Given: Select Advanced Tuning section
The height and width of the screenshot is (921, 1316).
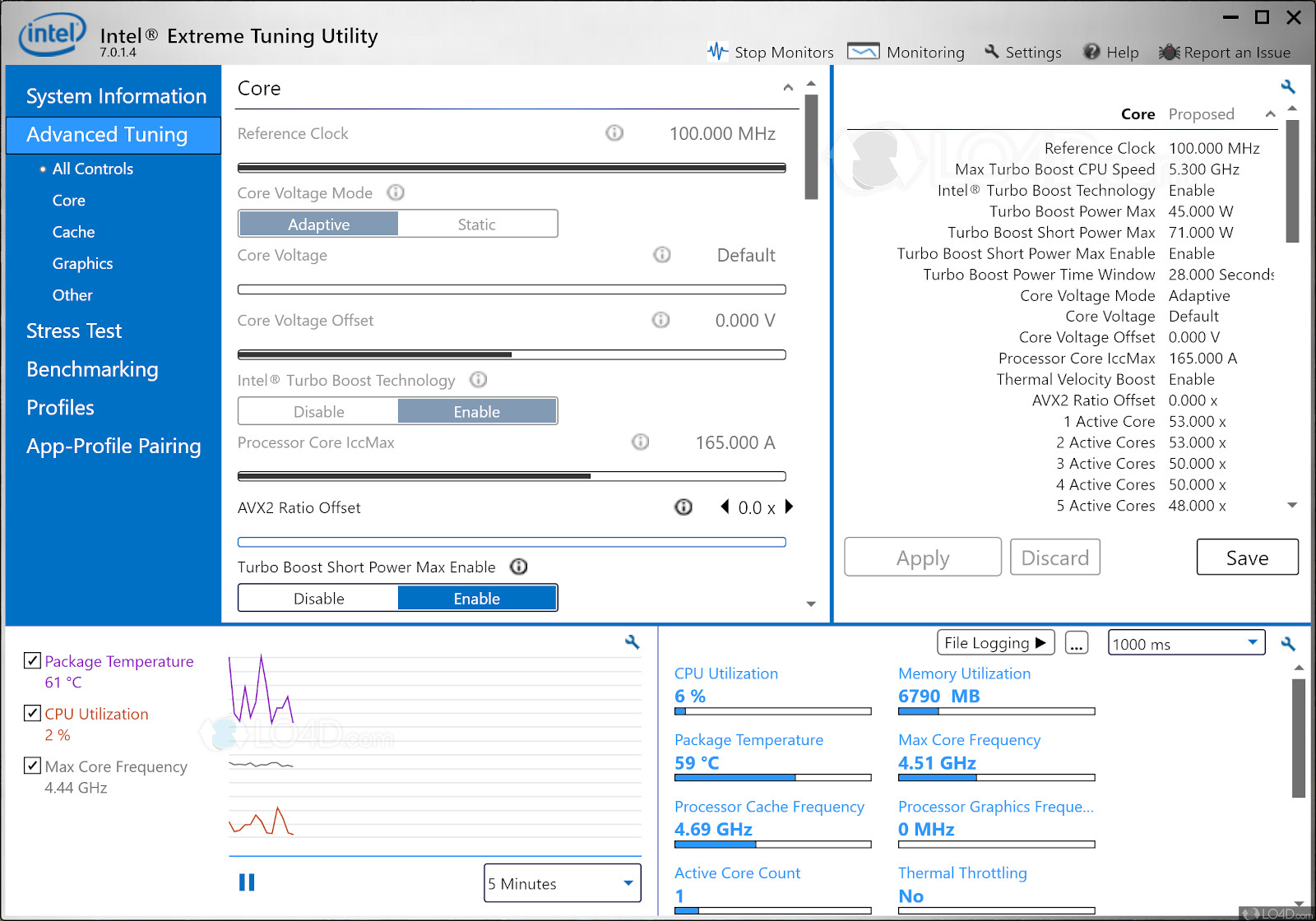Looking at the screenshot, I should pyautogui.click(x=114, y=135).
